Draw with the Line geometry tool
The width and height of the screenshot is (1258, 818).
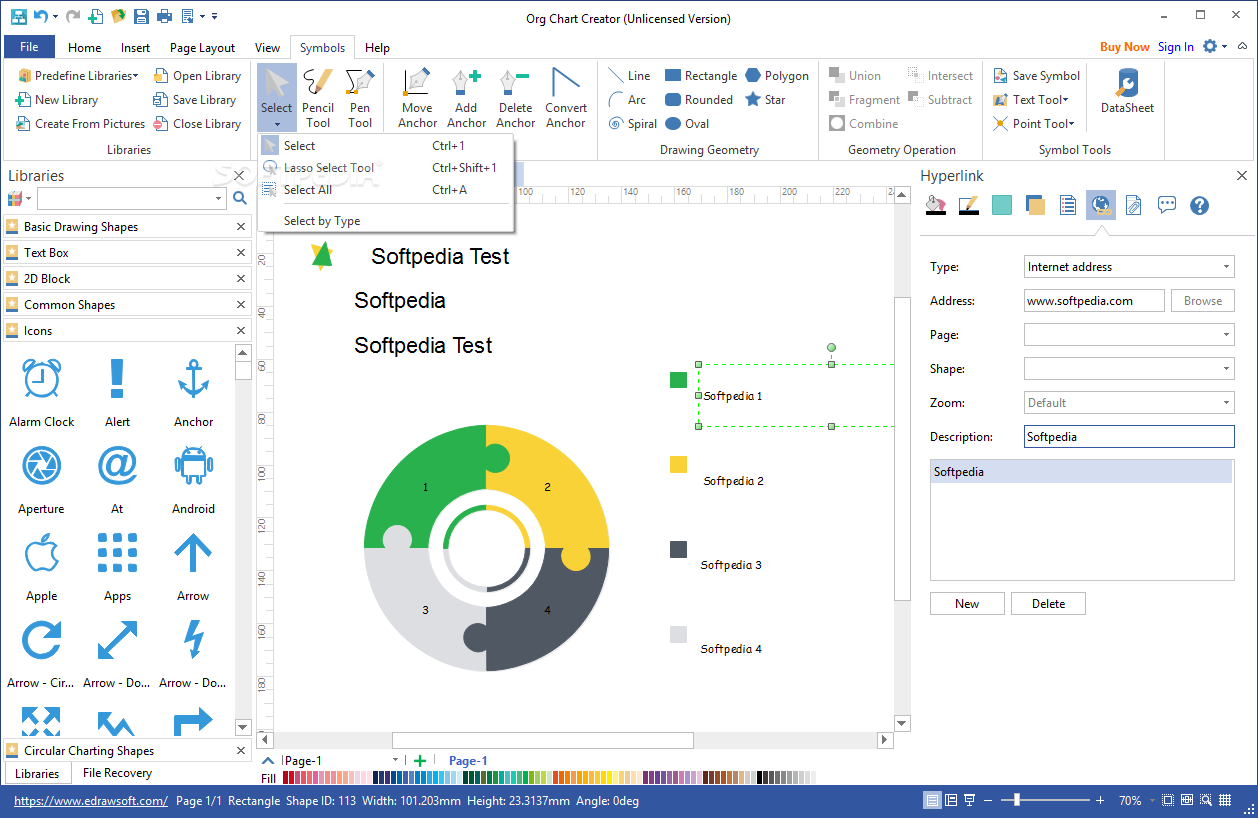[630, 76]
